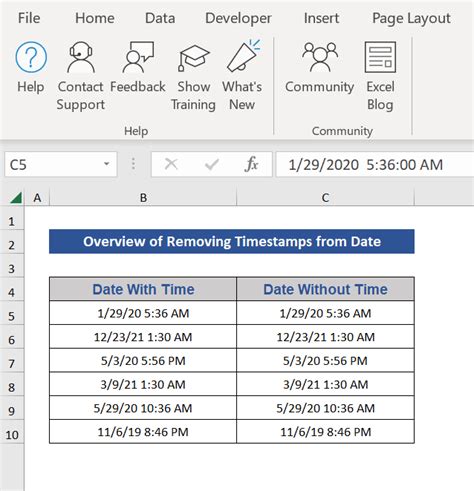Image resolution: width=474 pixels, height=491 pixels.
Task: Open the Page Layout tab
Action: pyautogui.click(x=411, y=19)
